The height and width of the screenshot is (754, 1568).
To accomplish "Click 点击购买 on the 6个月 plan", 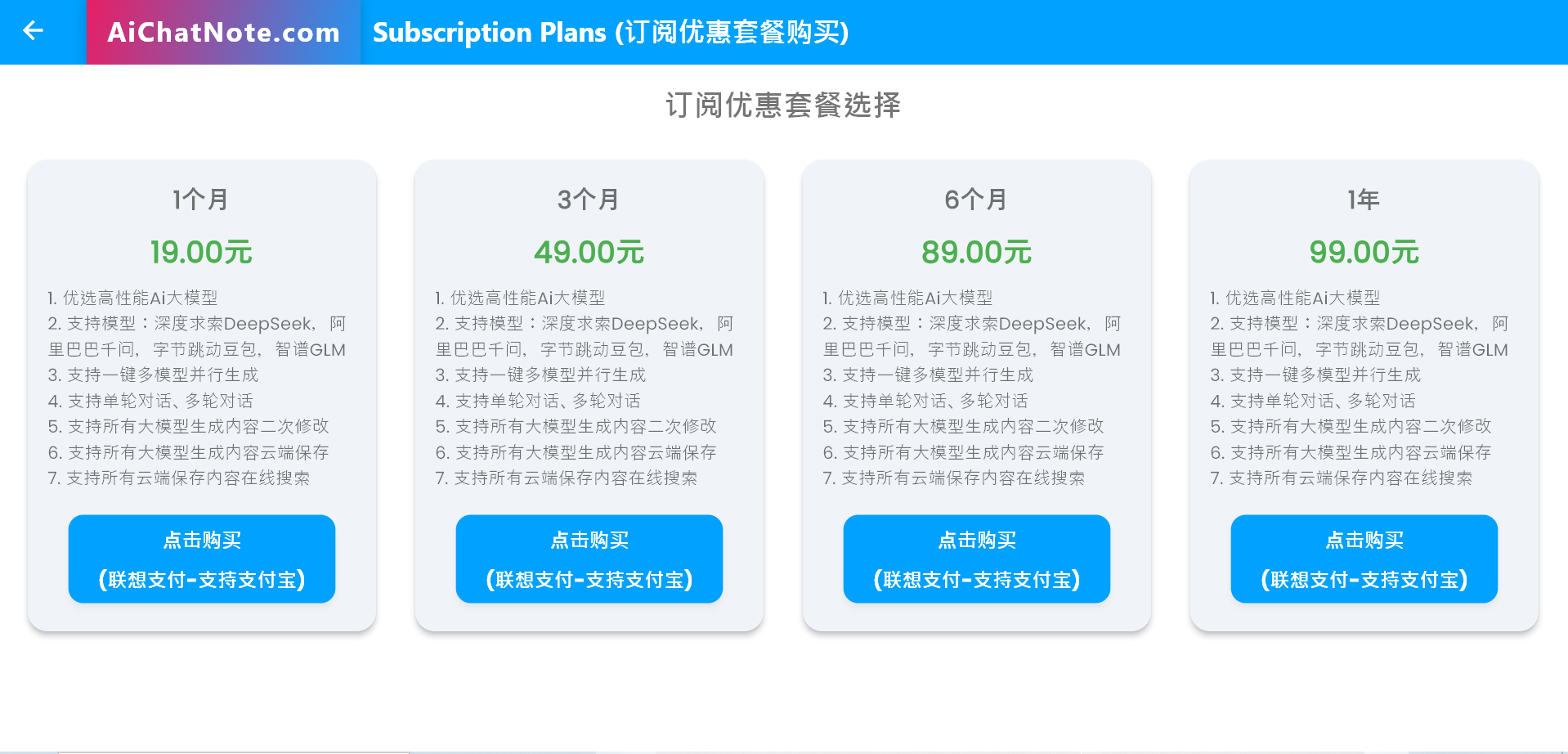I will point(975,559).
